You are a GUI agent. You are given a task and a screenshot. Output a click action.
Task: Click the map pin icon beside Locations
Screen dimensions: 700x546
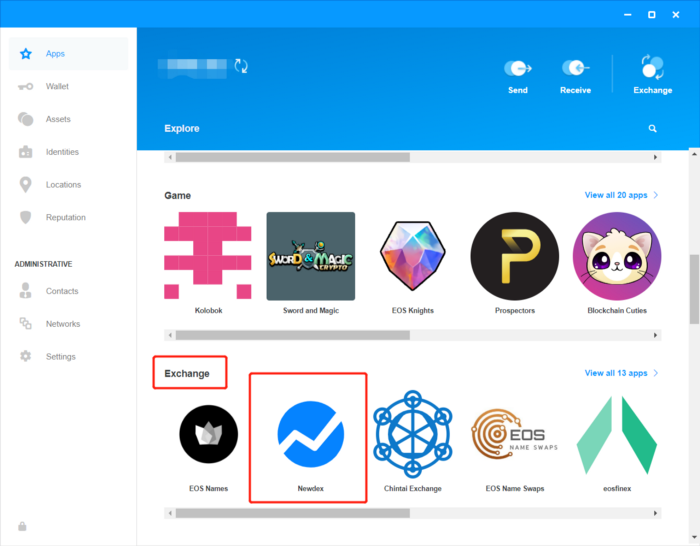(25, 184)
